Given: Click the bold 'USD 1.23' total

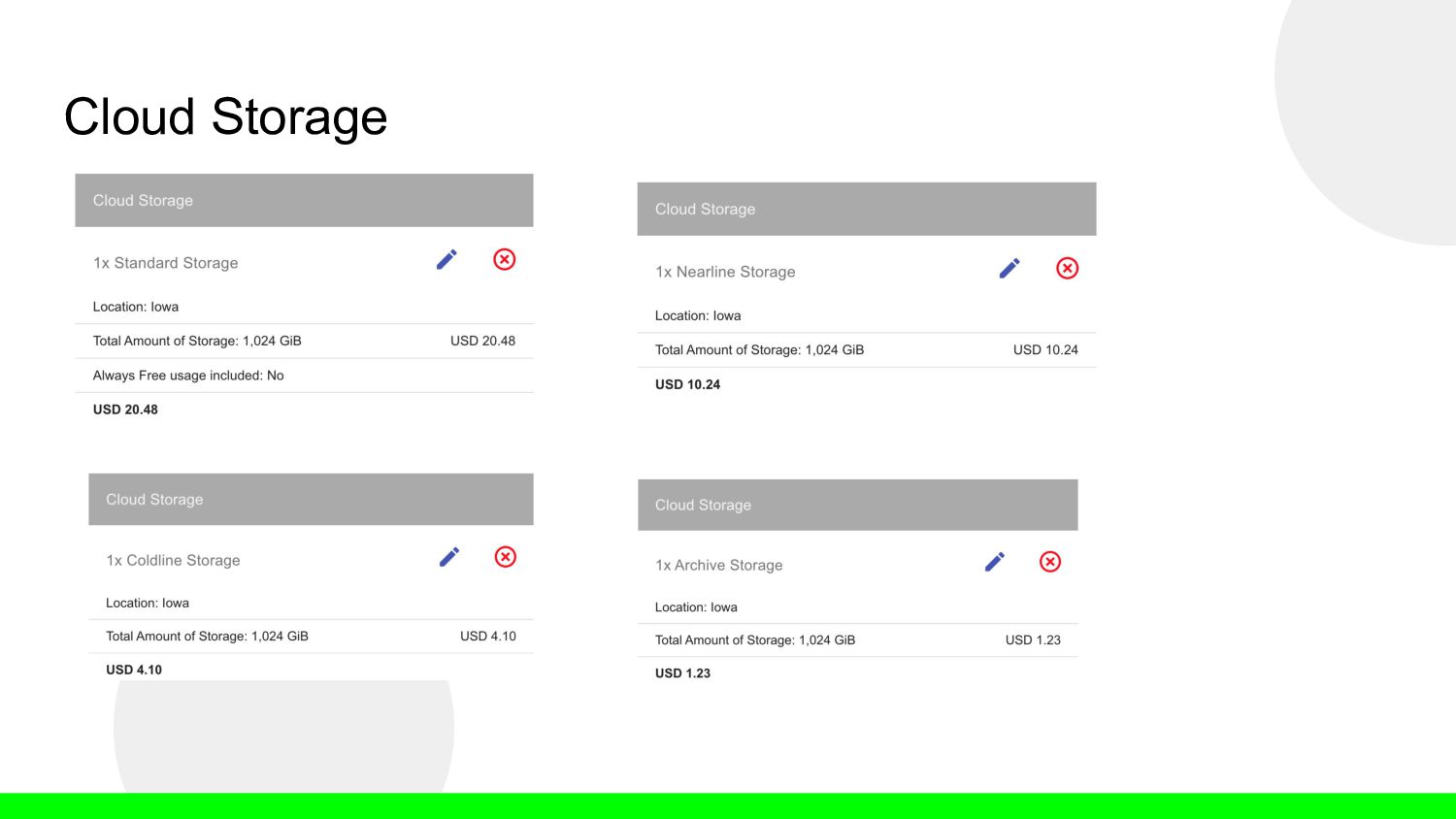Looking at the screenshot, I should click(x=682, y=672).
